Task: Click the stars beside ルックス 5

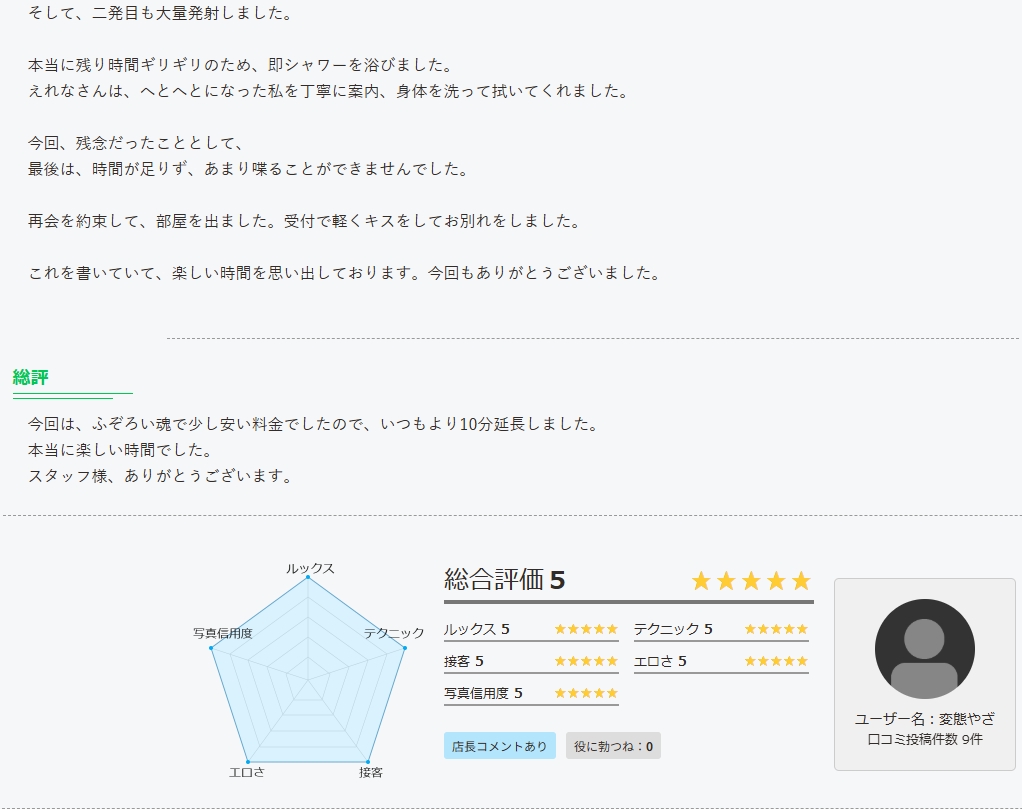Action: pos(586,629)
